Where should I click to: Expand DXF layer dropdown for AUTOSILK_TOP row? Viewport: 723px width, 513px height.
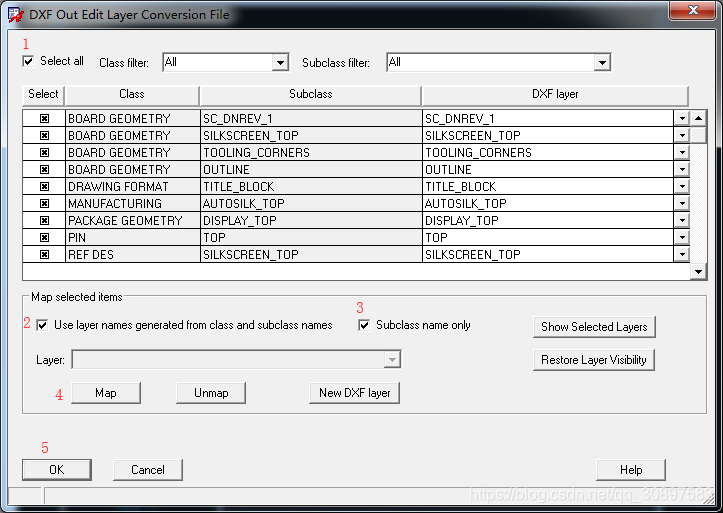pos(682,204)
